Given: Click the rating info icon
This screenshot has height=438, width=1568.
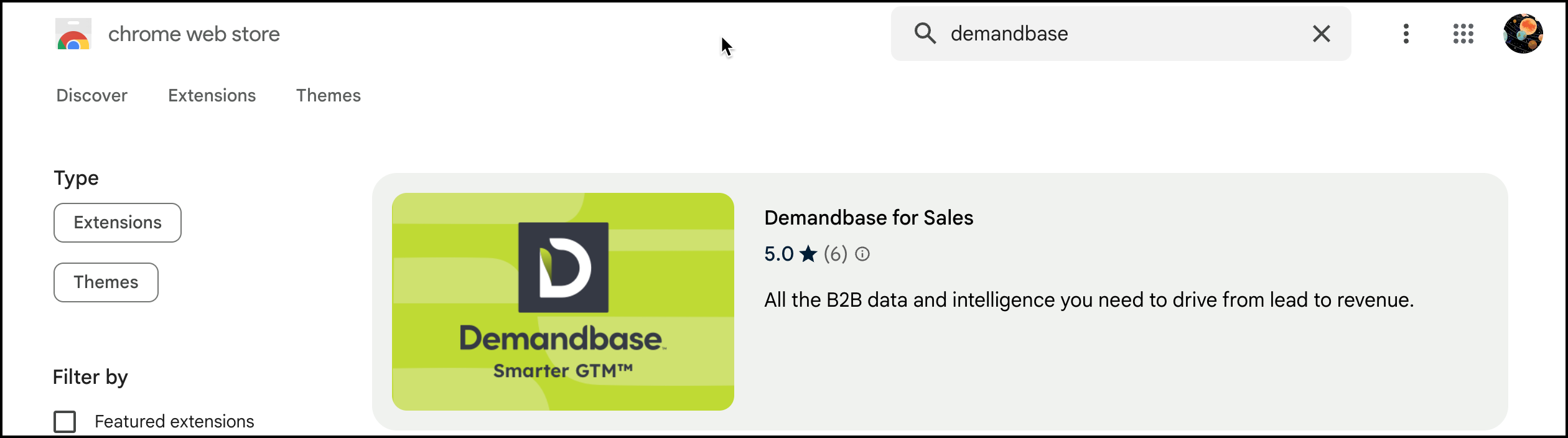Looking at the screenshot, I should click(x=862, y=254).
